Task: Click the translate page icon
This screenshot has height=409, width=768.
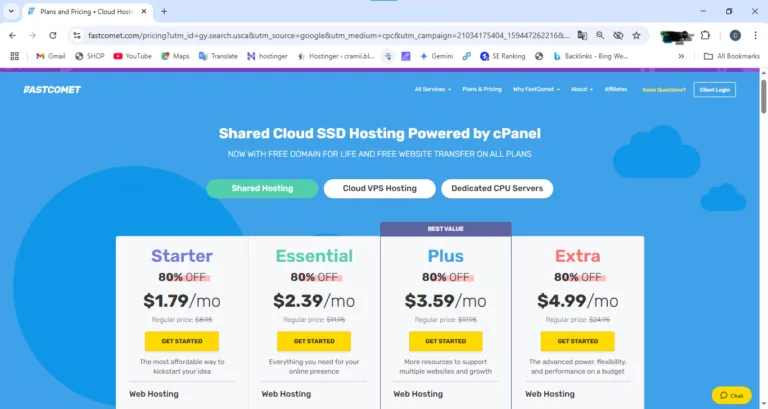Action: (x=581, y=35)
